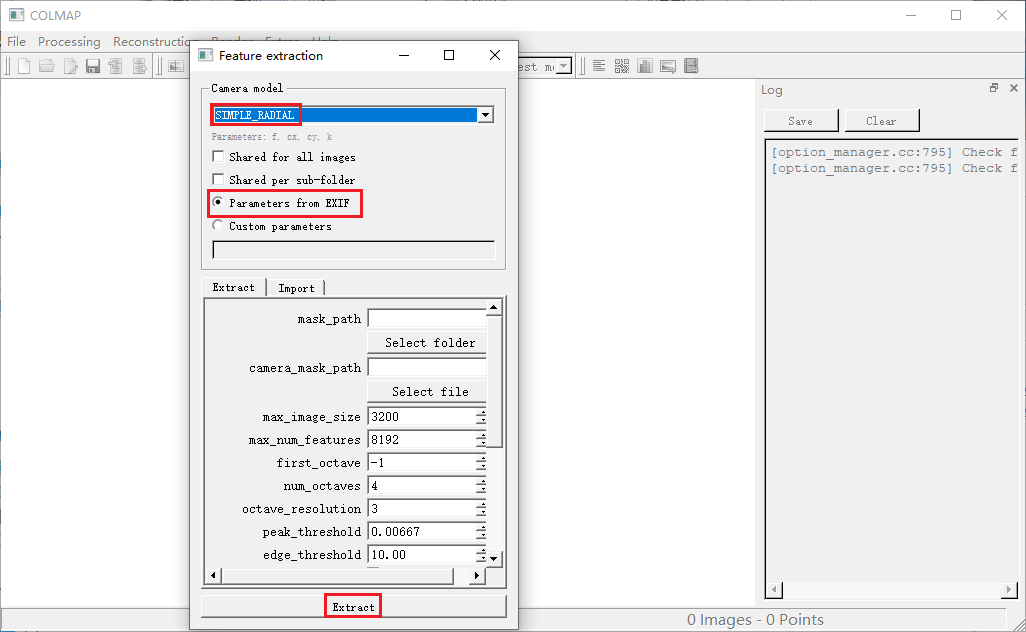Close the Feature extraction dialog
Viewport: 1026px width, 632px height.
point(495,56)
